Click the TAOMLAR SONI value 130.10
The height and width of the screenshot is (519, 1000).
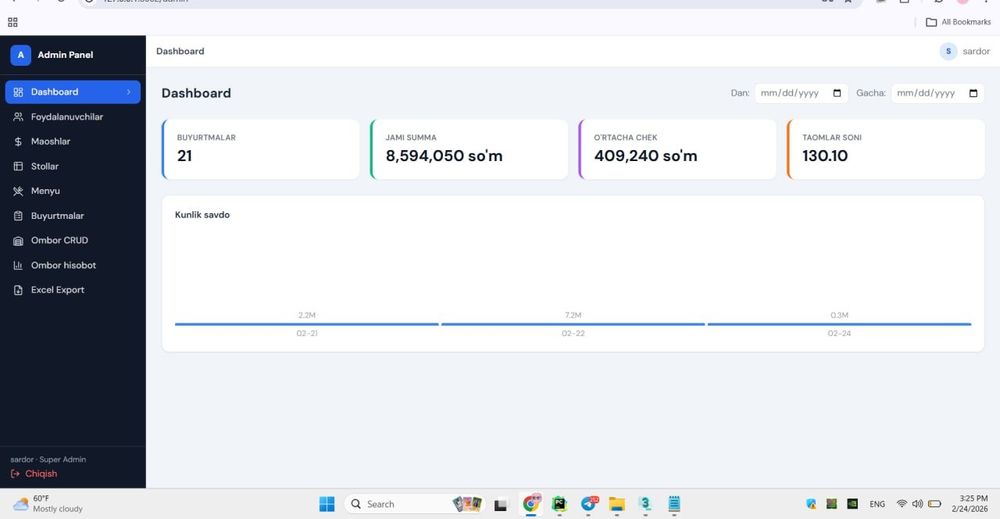coord(825,156)
